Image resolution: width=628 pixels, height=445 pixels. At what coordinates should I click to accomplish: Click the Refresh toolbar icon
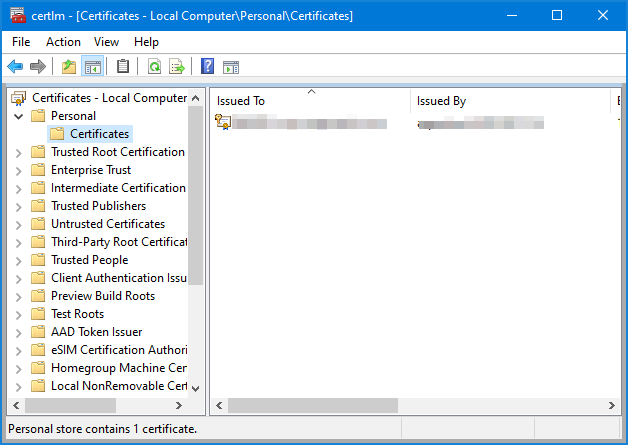[x=154, y=66]
